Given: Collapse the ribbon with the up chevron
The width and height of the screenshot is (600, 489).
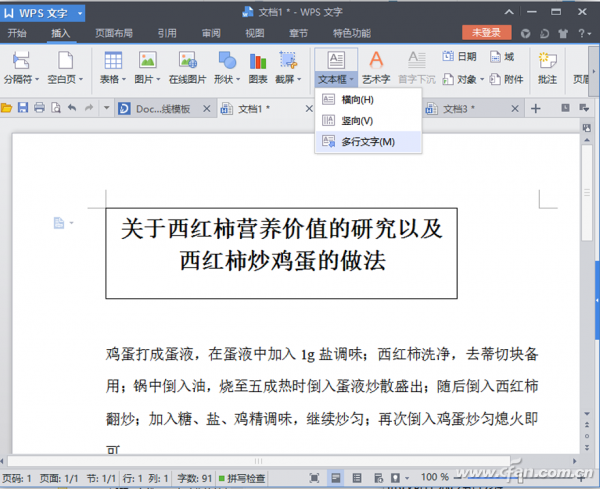Looking at the screenshot, I should point(509,12).
